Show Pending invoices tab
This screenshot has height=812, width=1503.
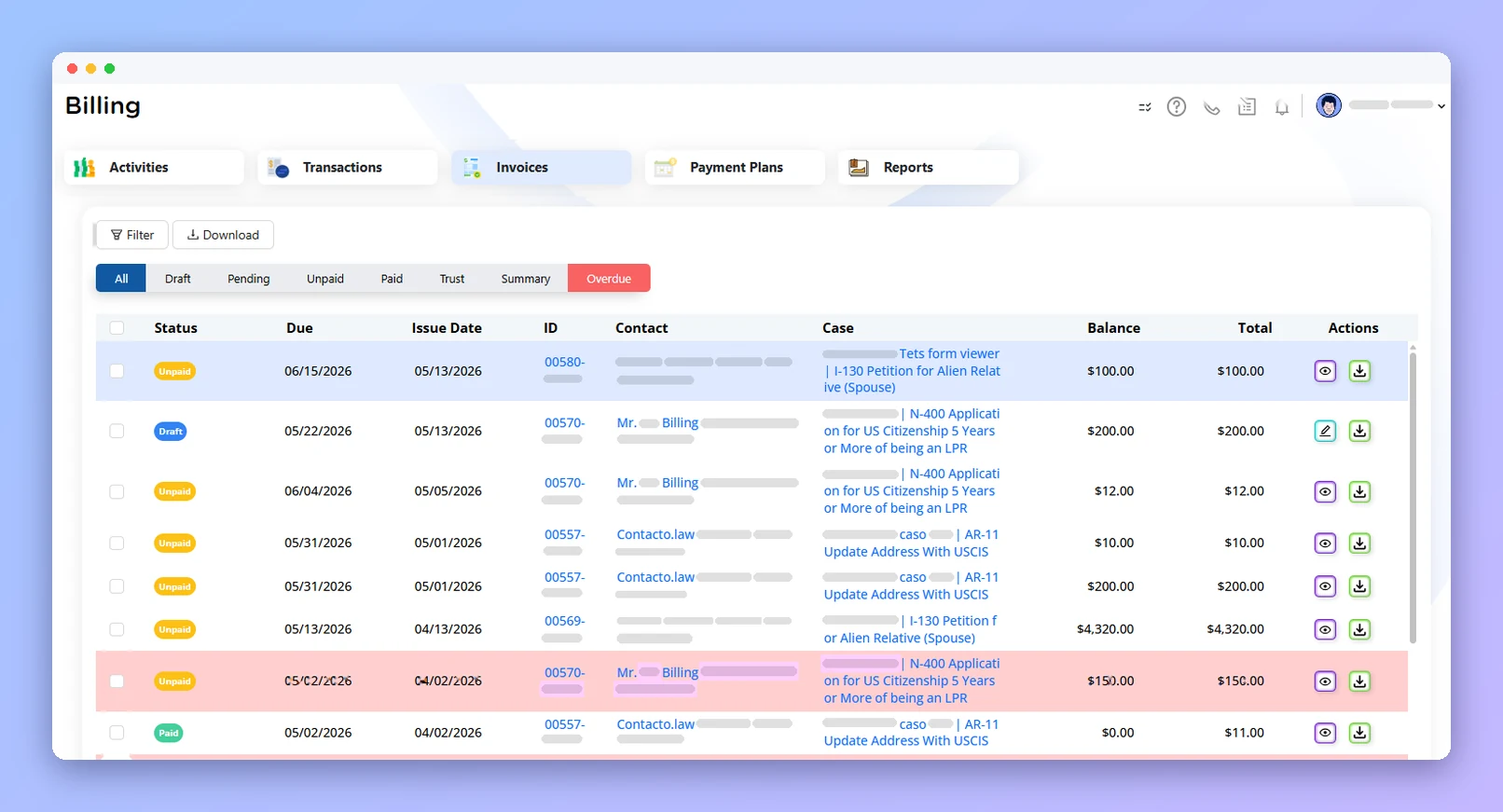[249, 279]
